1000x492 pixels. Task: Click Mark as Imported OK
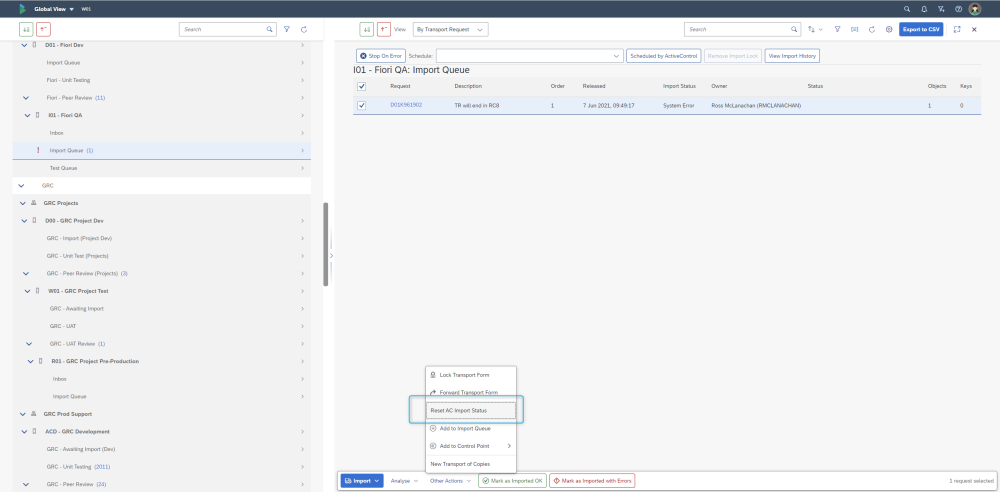(x=512, y=481)
